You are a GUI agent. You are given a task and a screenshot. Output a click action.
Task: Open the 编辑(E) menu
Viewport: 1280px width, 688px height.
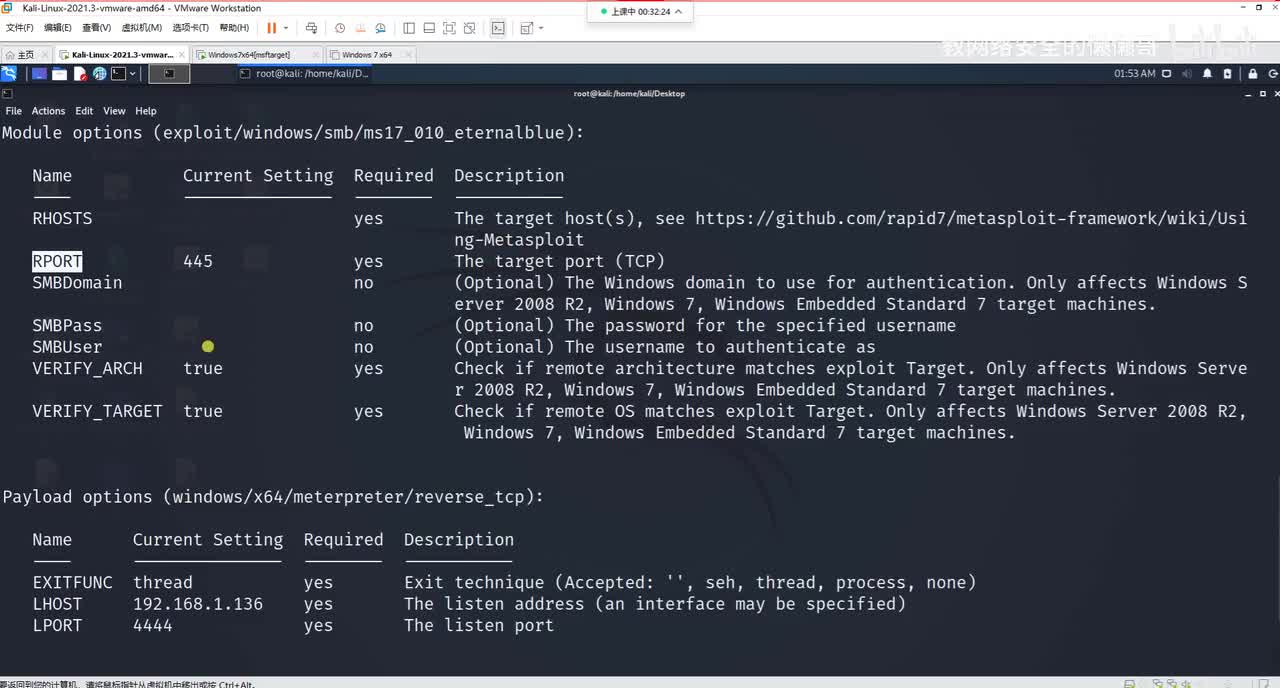(58, 28)
